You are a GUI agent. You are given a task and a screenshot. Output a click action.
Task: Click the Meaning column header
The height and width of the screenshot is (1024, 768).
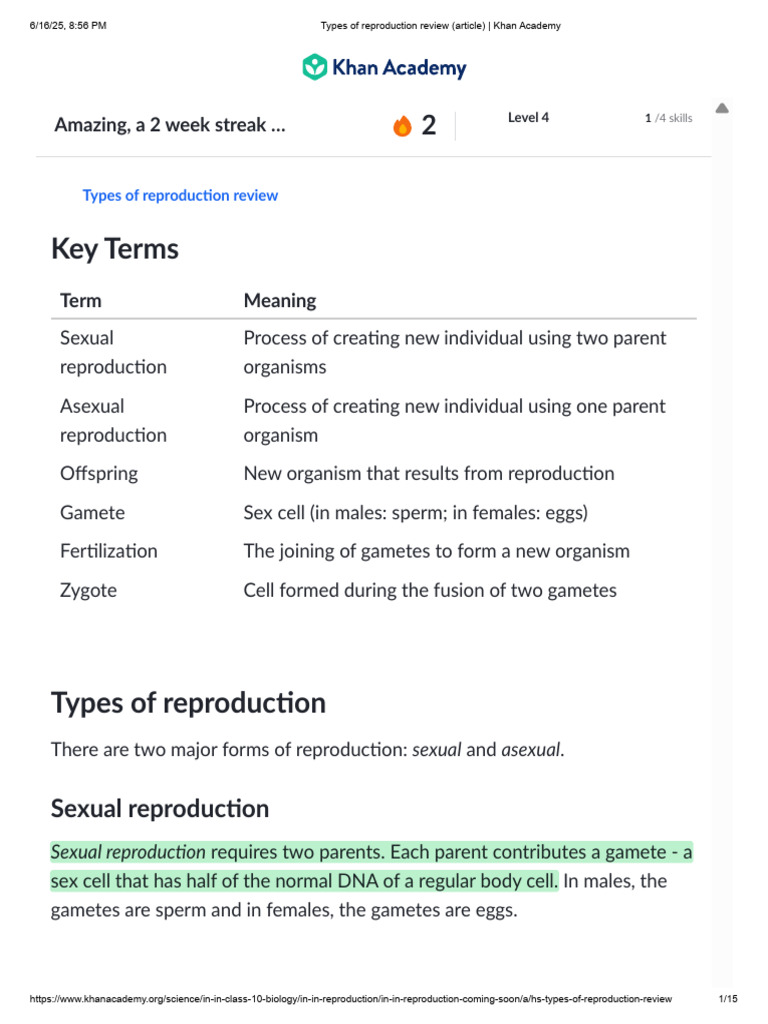280,300
